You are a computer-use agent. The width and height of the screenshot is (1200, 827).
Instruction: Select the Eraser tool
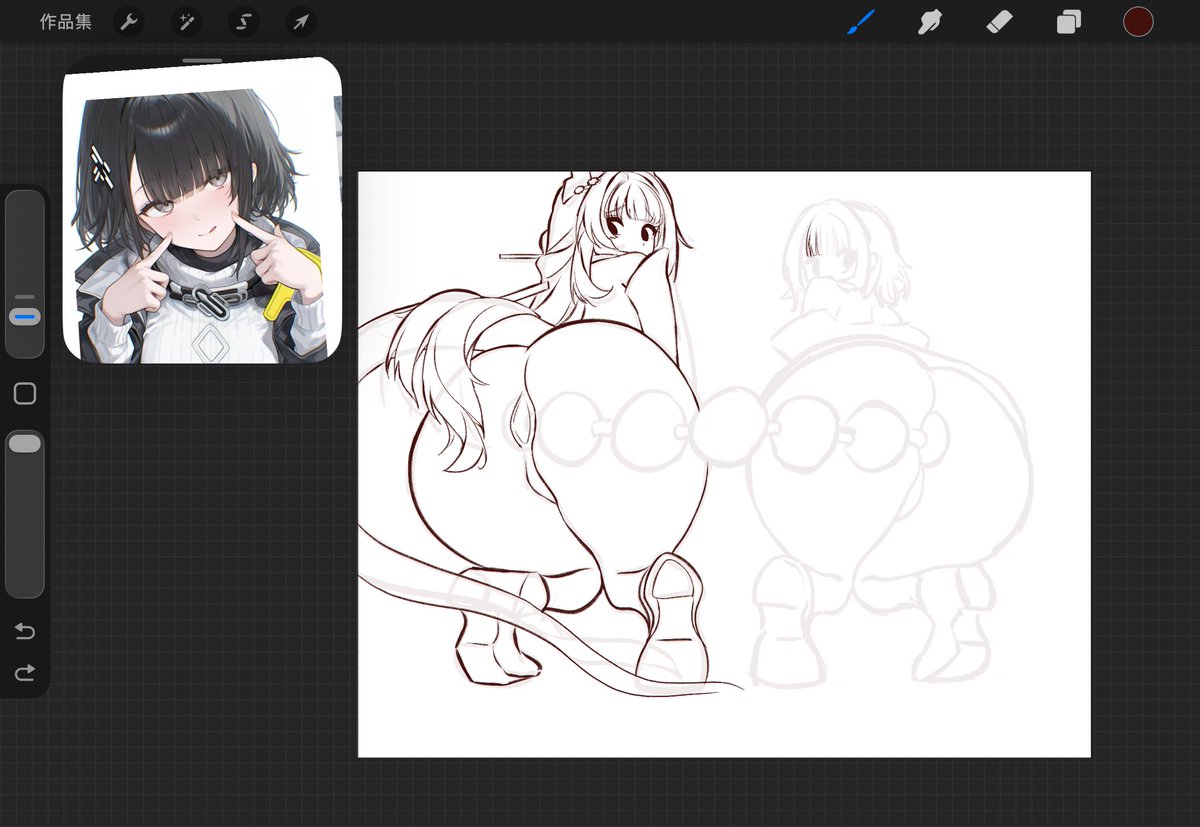[999, 22]
